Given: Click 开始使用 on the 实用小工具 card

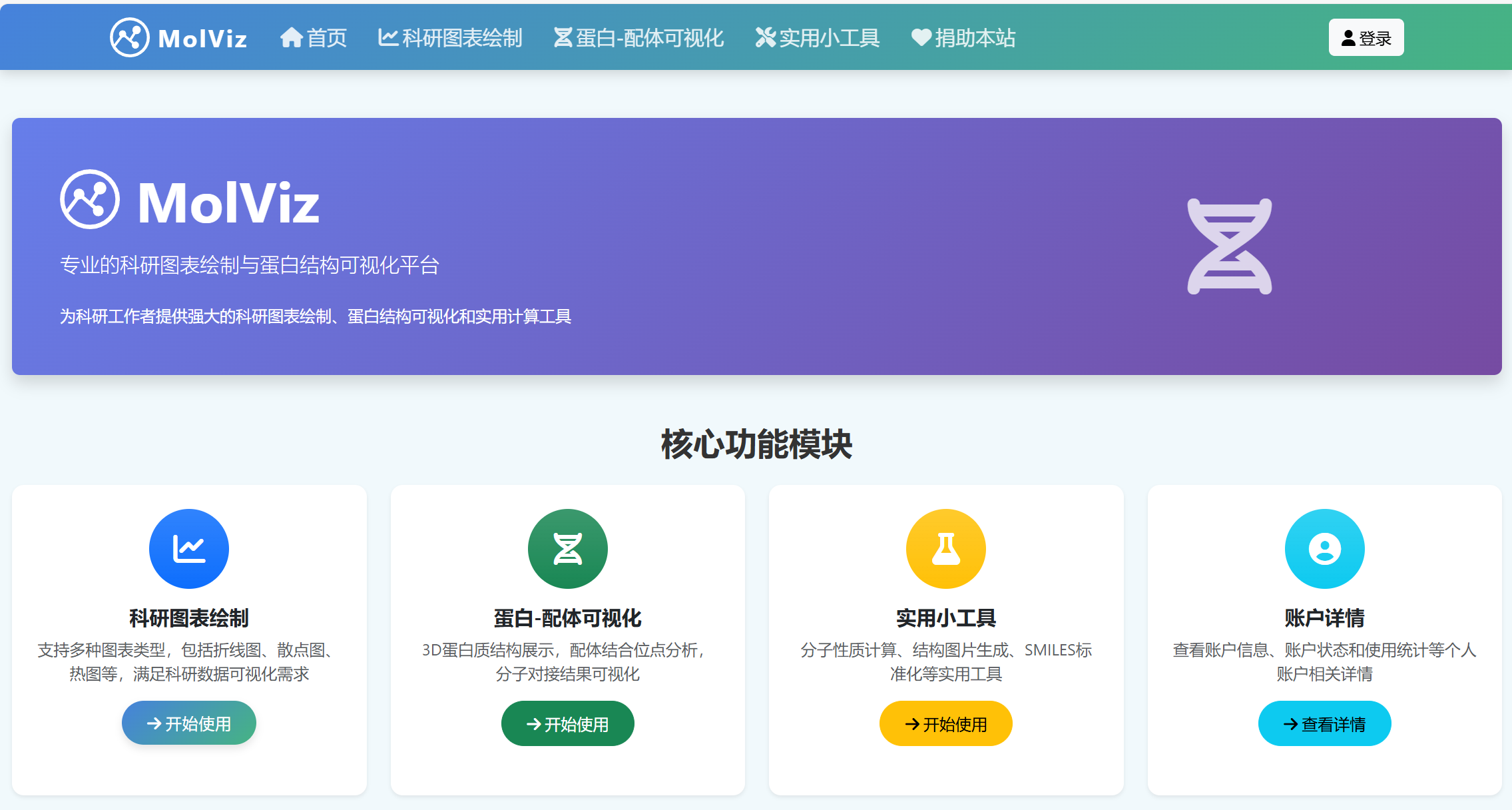Looking at the screenshot, I should coord(945,723).
